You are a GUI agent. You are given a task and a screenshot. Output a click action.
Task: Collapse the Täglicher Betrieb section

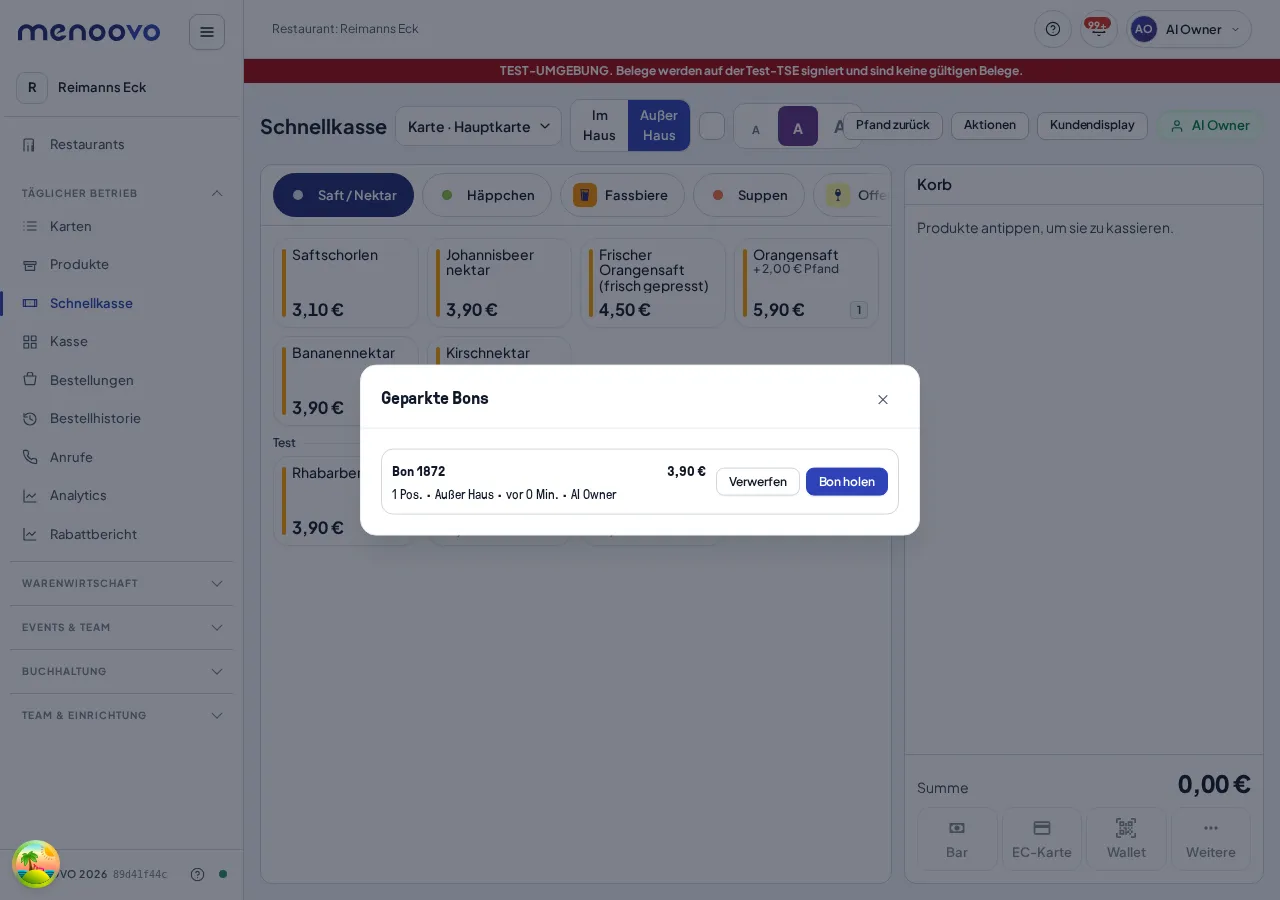(x=121, y=193)
